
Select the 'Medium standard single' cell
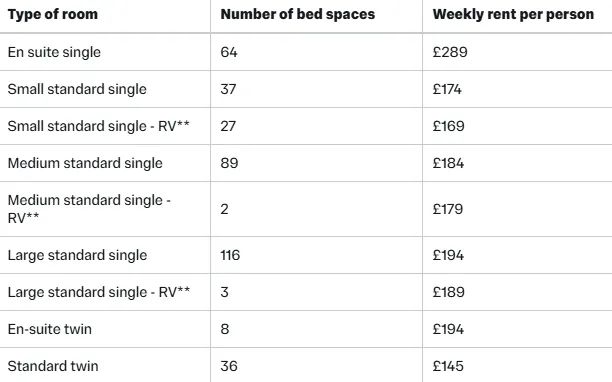85,163
